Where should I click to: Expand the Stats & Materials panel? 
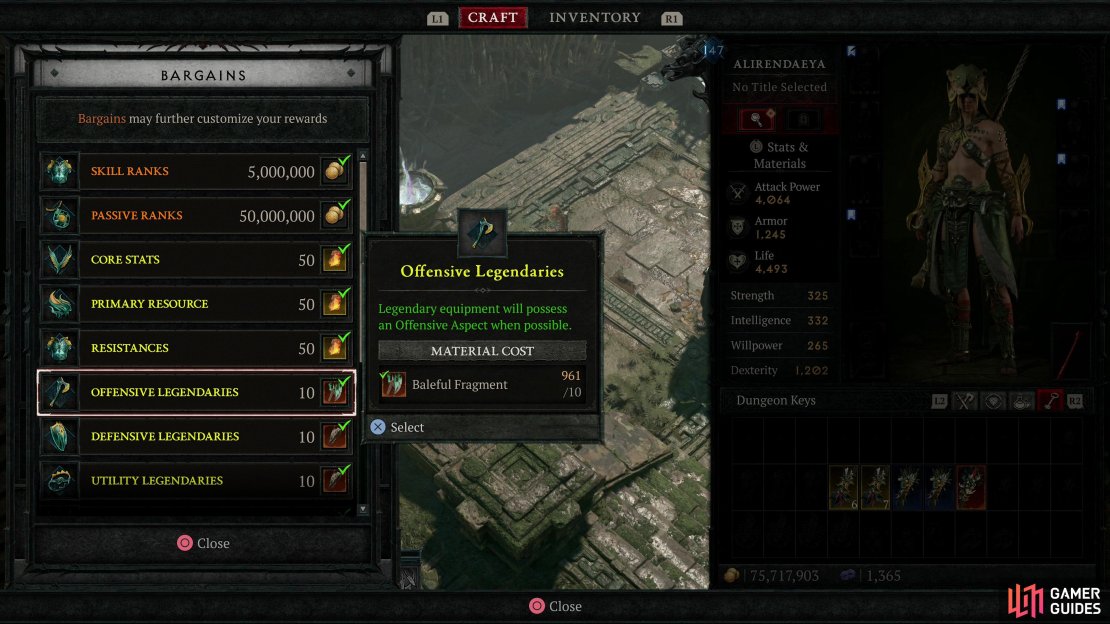779,155
